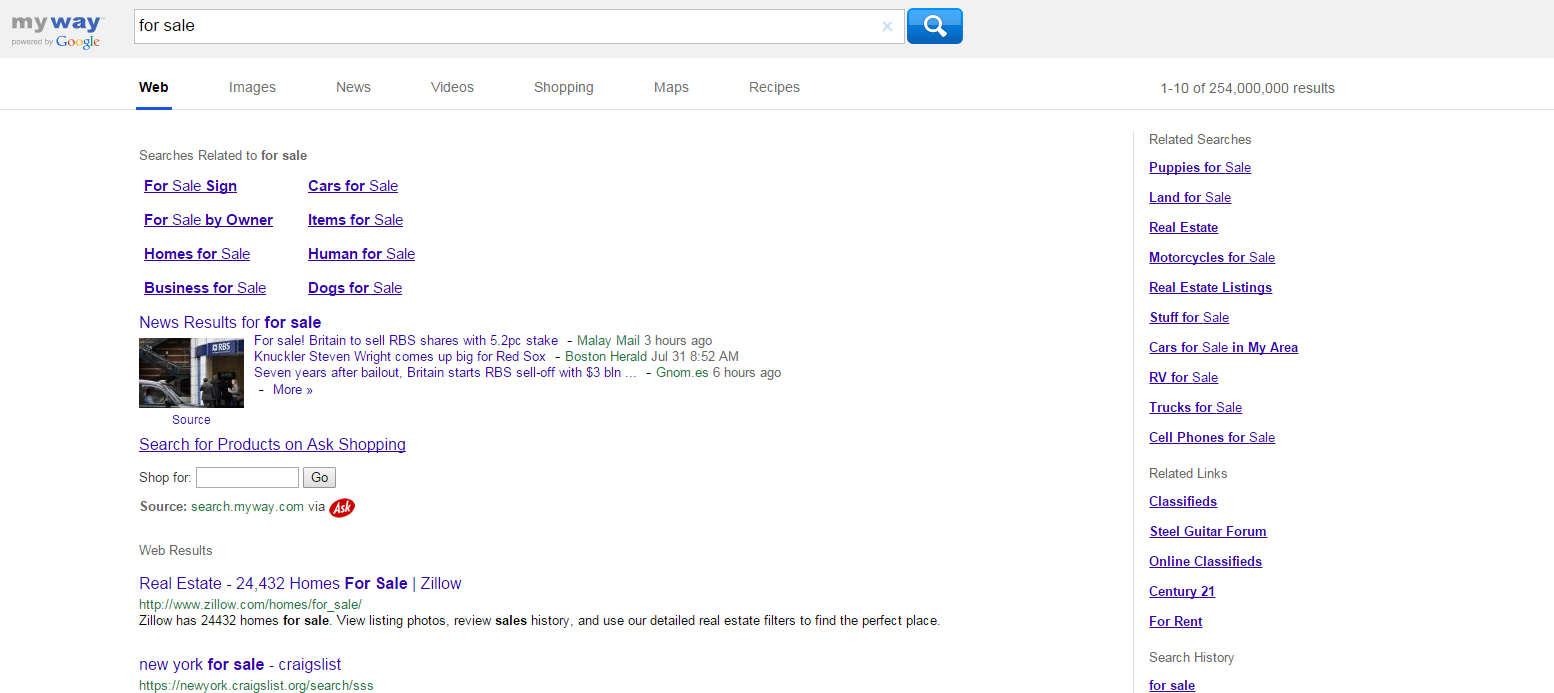Open 'Real Estate Listings' sidebar link
This screenshot has width=1554, height=693.
1210,288
